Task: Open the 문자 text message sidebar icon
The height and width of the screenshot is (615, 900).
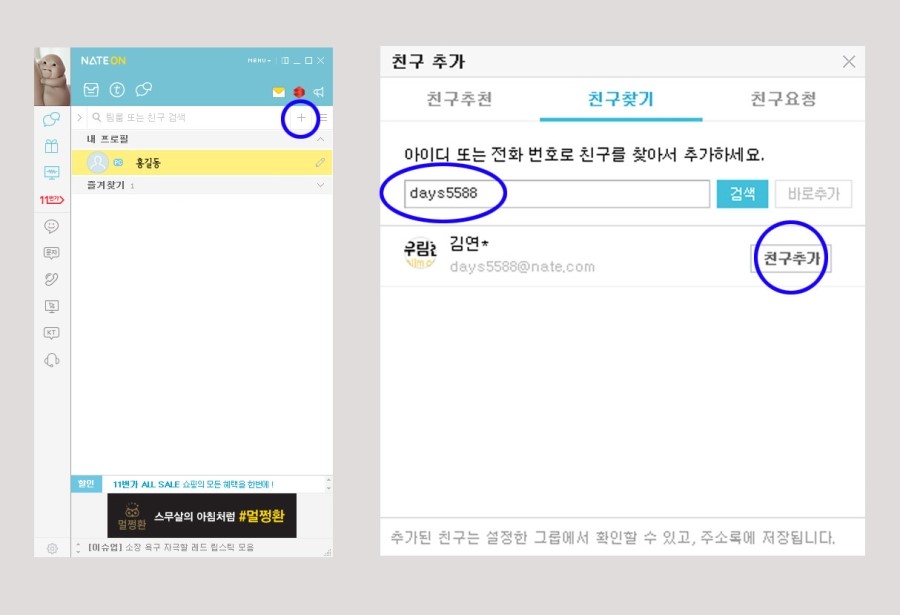Action: click(52, 253)
